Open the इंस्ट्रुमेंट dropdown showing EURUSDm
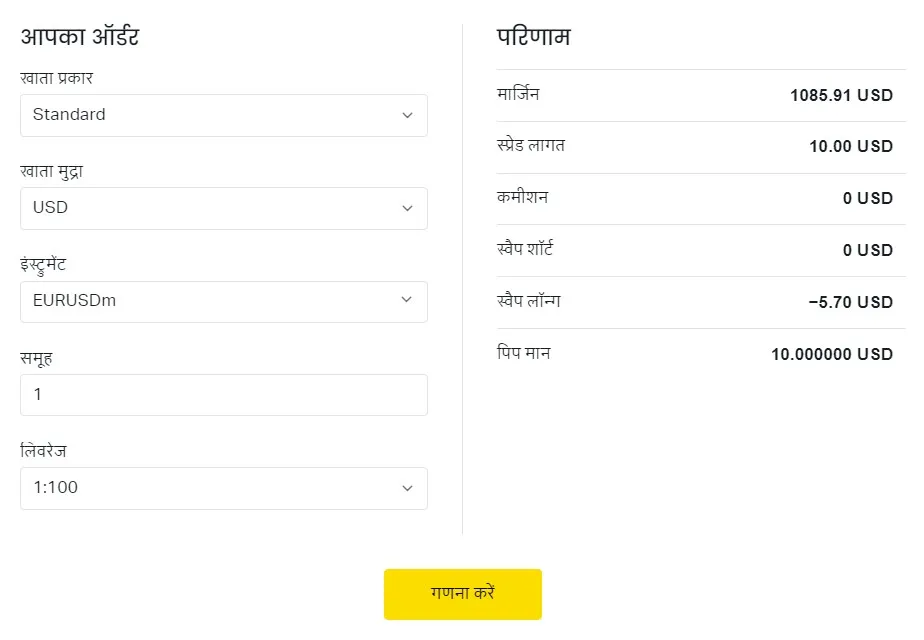 click(x=223, y=301)
